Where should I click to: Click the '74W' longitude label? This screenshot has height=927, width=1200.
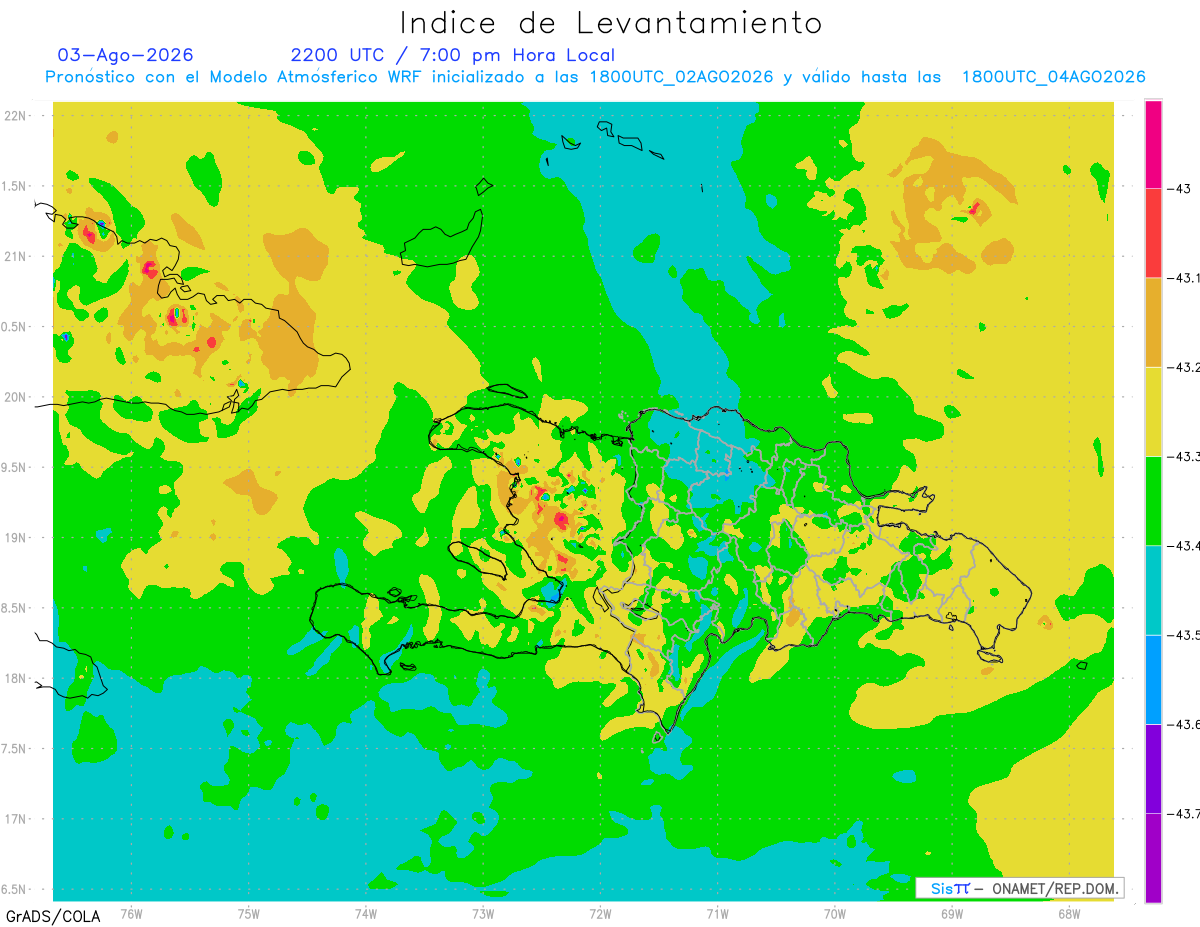pos(366,913)
